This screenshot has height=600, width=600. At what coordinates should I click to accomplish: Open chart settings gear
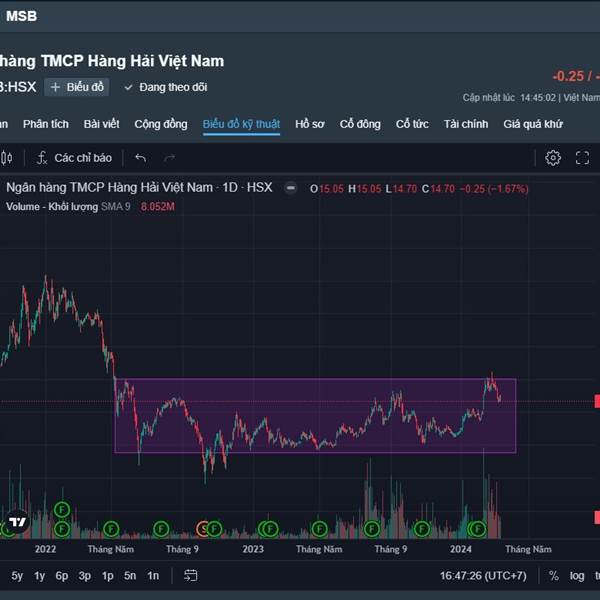pos(553,158)
